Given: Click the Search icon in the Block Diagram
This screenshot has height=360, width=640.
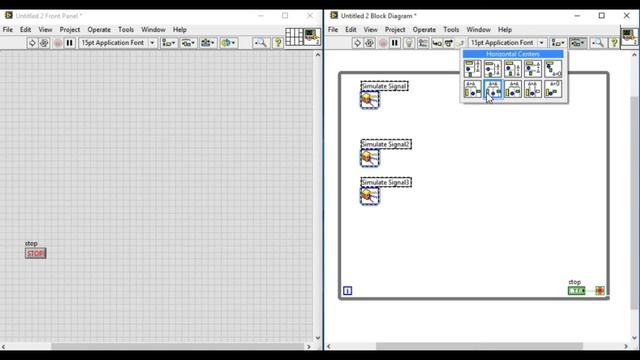Looking at the screenshot, I should (598, 43).
